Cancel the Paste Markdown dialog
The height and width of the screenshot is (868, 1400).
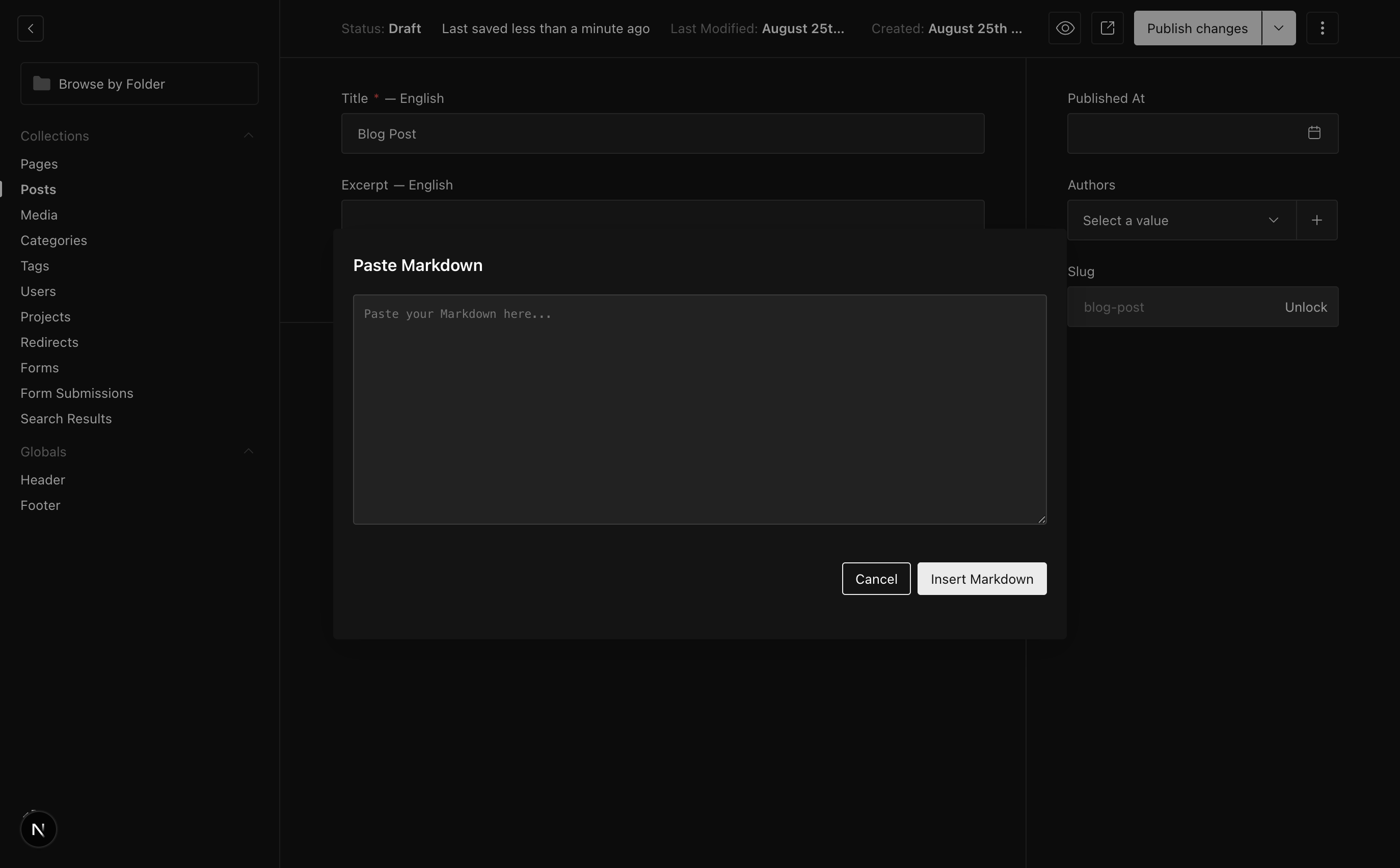pyautogui.click(x=876, y=579)
